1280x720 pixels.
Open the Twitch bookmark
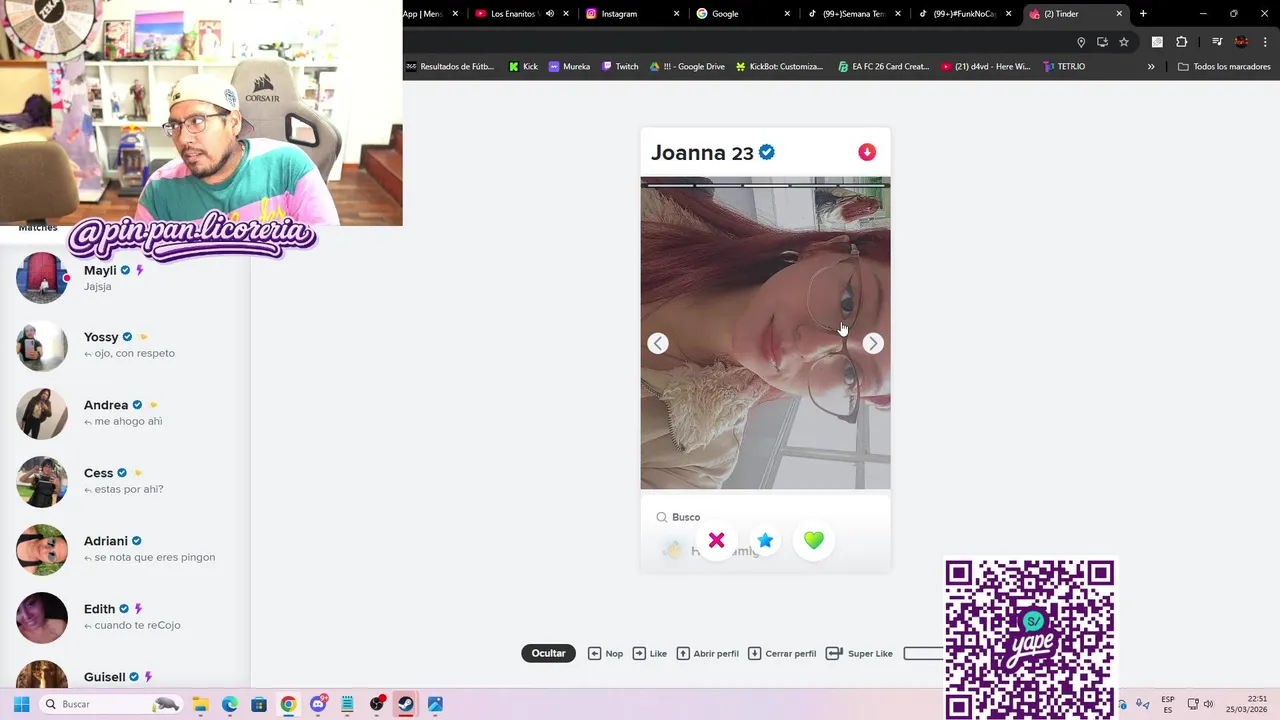point(620,67)
